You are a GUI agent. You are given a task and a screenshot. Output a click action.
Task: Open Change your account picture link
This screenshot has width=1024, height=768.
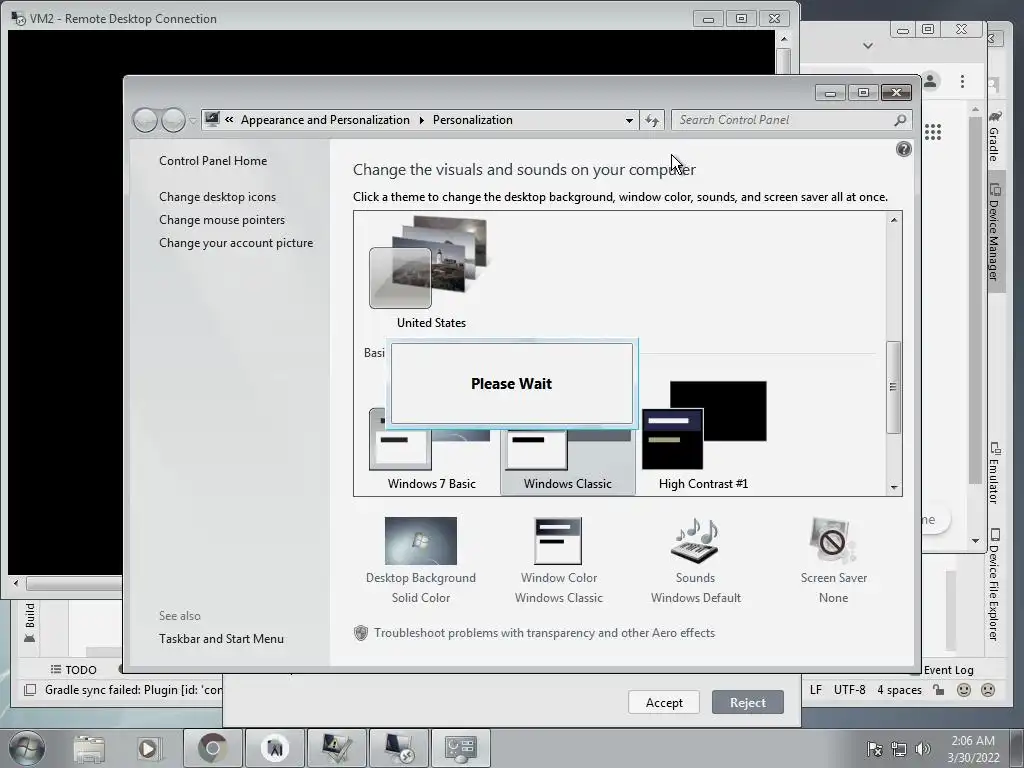(x=236, y=243)
